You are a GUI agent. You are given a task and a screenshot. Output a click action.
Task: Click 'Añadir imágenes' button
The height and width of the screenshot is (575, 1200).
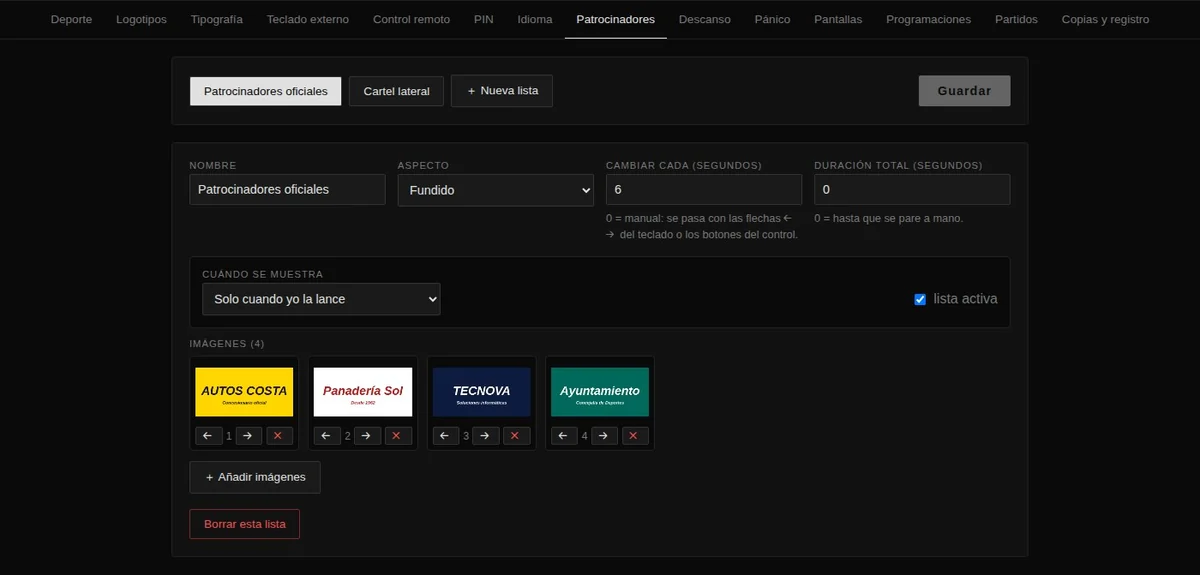pos(255,477)
